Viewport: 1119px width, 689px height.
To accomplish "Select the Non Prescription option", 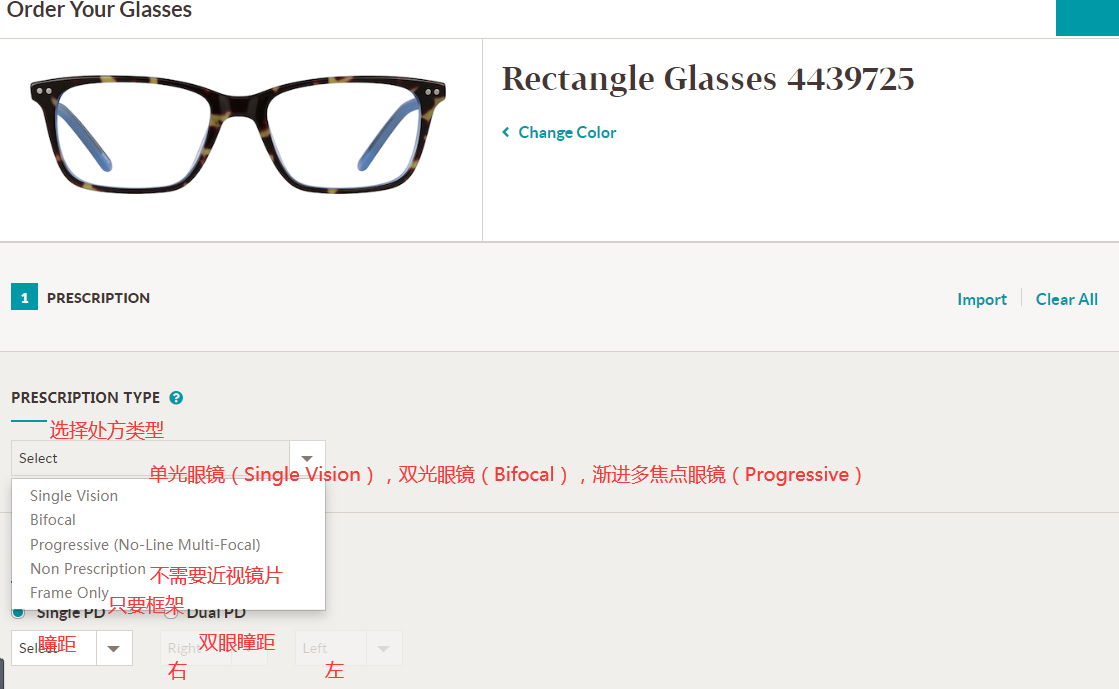I will (88, 569).
